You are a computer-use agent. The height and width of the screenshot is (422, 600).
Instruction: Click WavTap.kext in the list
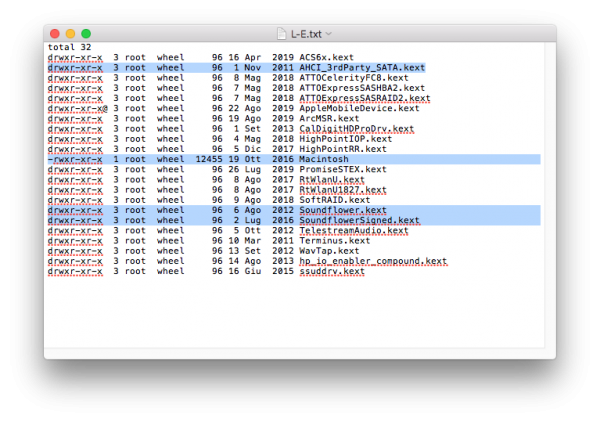click(329, 251)
